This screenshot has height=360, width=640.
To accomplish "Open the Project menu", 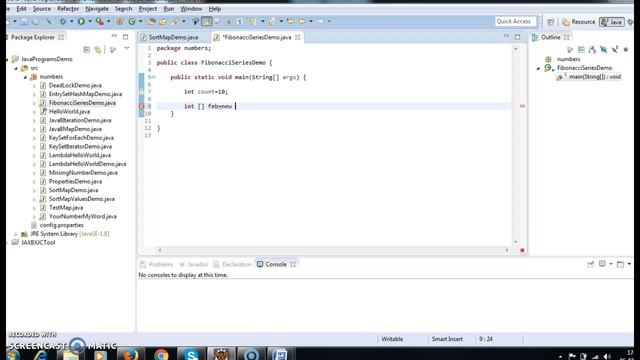I will pos(147,9).
